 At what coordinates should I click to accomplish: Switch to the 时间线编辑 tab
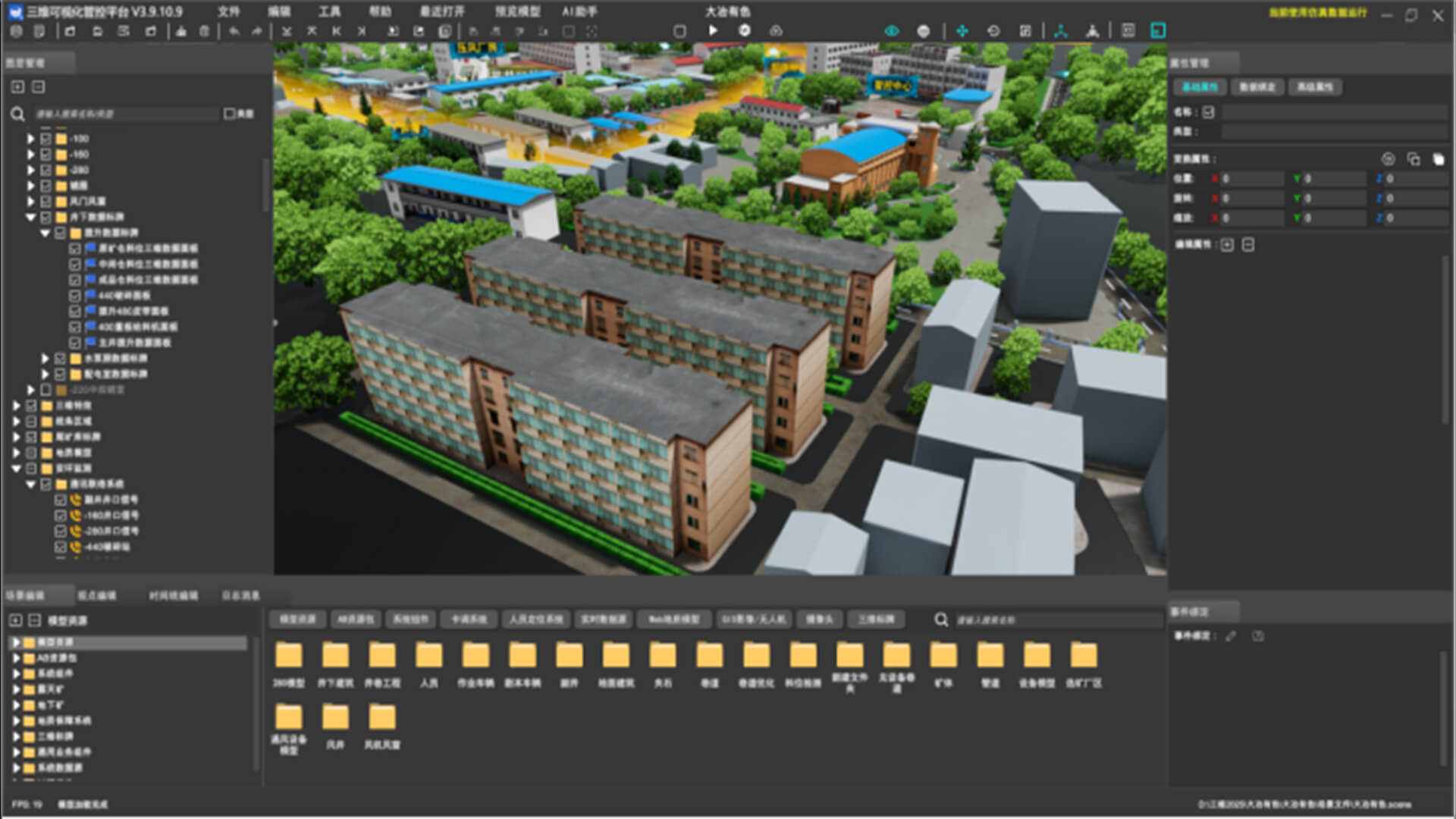coord(174,595)
